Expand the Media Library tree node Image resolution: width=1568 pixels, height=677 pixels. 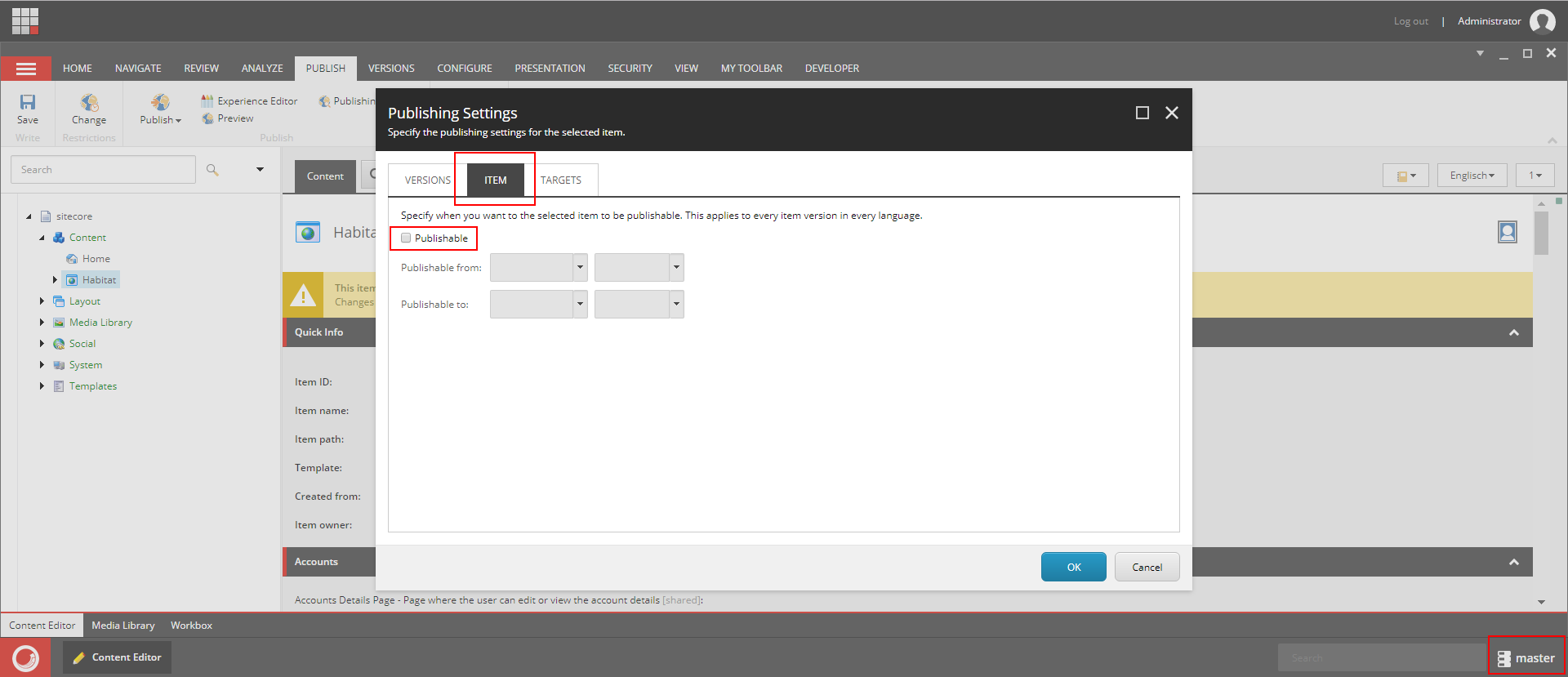(x=42, y=323)
